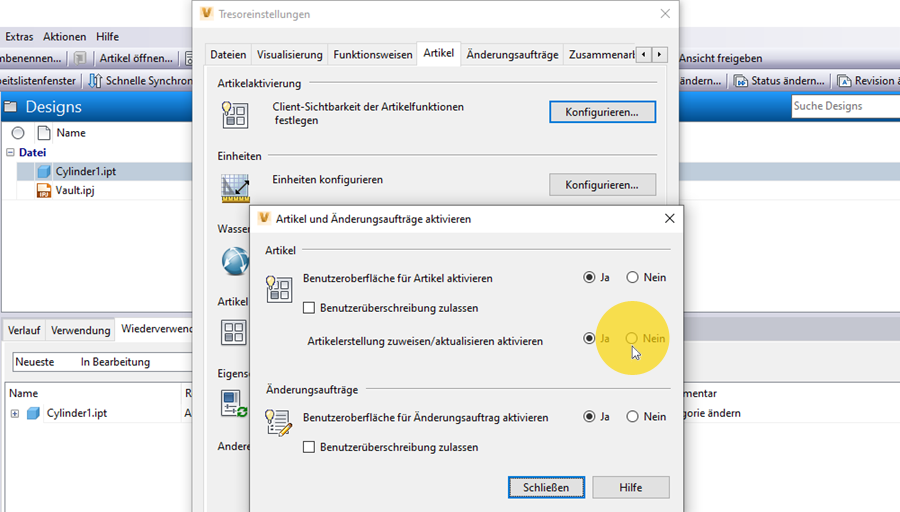This screenshot has width=900, height=512.
Task: Click Konfigurieren for Einheiten
Action: pyautogui.click(x=602, y=185)
